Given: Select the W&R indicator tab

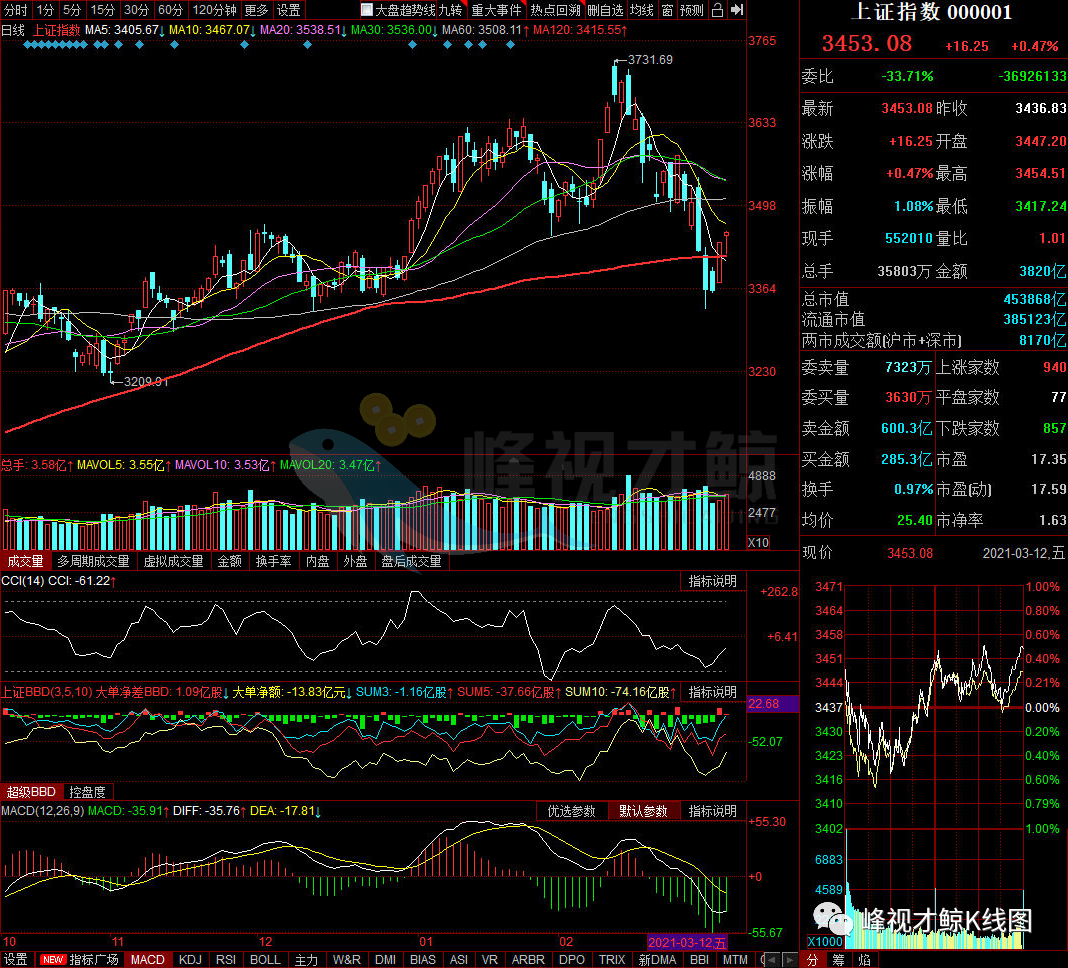Looking at the screenshot, I should tap(347, 960).
